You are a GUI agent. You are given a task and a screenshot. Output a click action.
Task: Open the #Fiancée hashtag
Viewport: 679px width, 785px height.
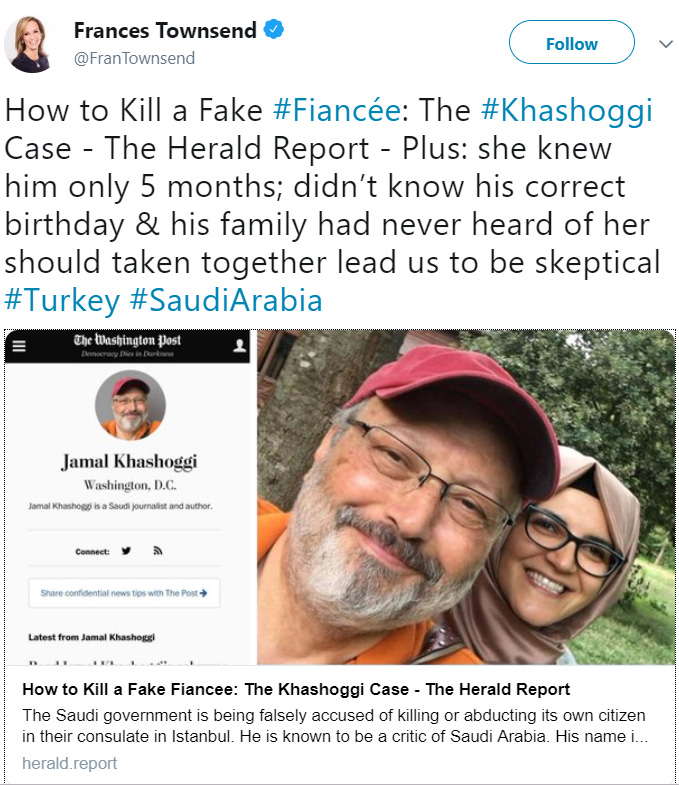pyautogui.click(x=336, y=110)
